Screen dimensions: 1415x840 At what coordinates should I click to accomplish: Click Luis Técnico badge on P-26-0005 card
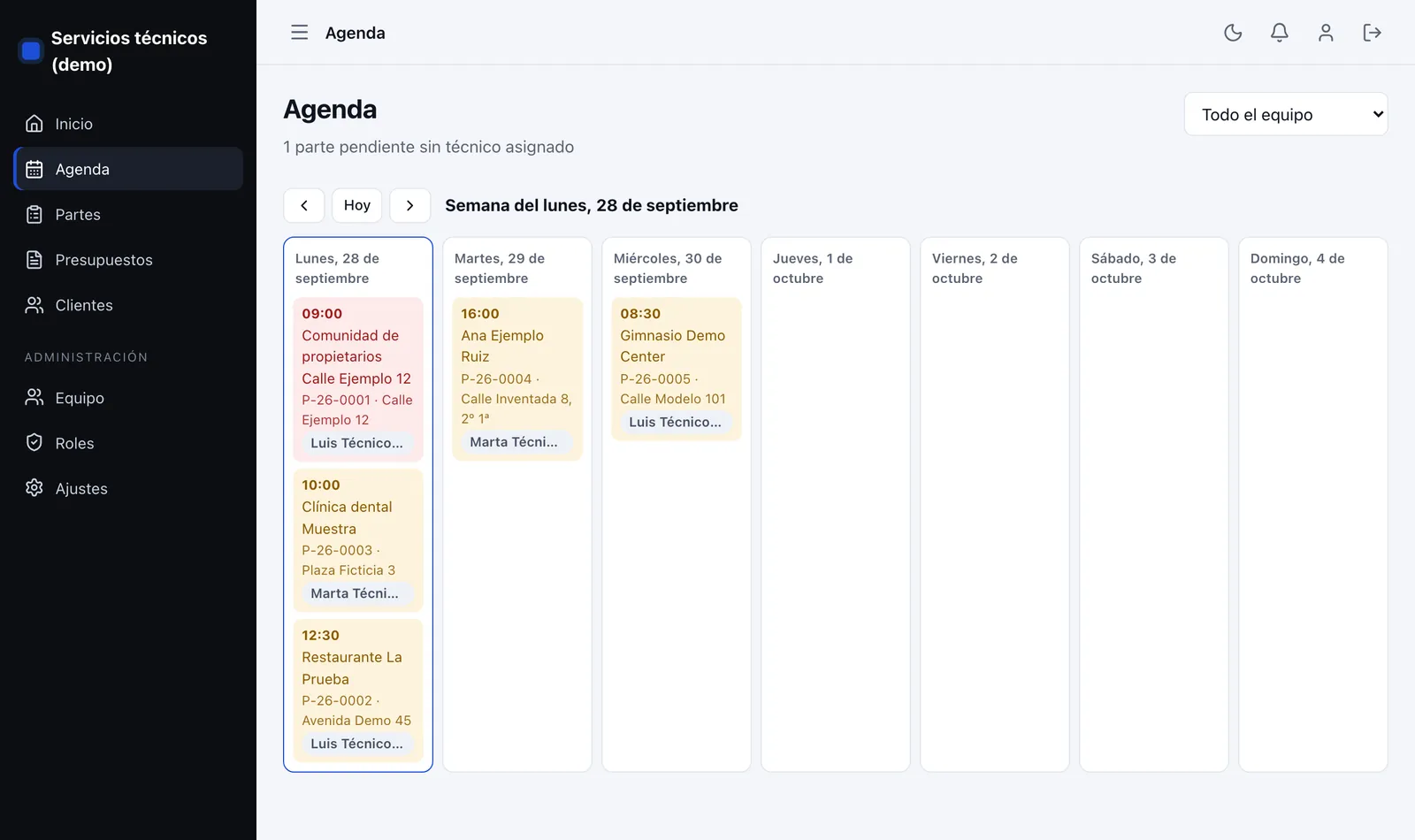coord(675,422)
